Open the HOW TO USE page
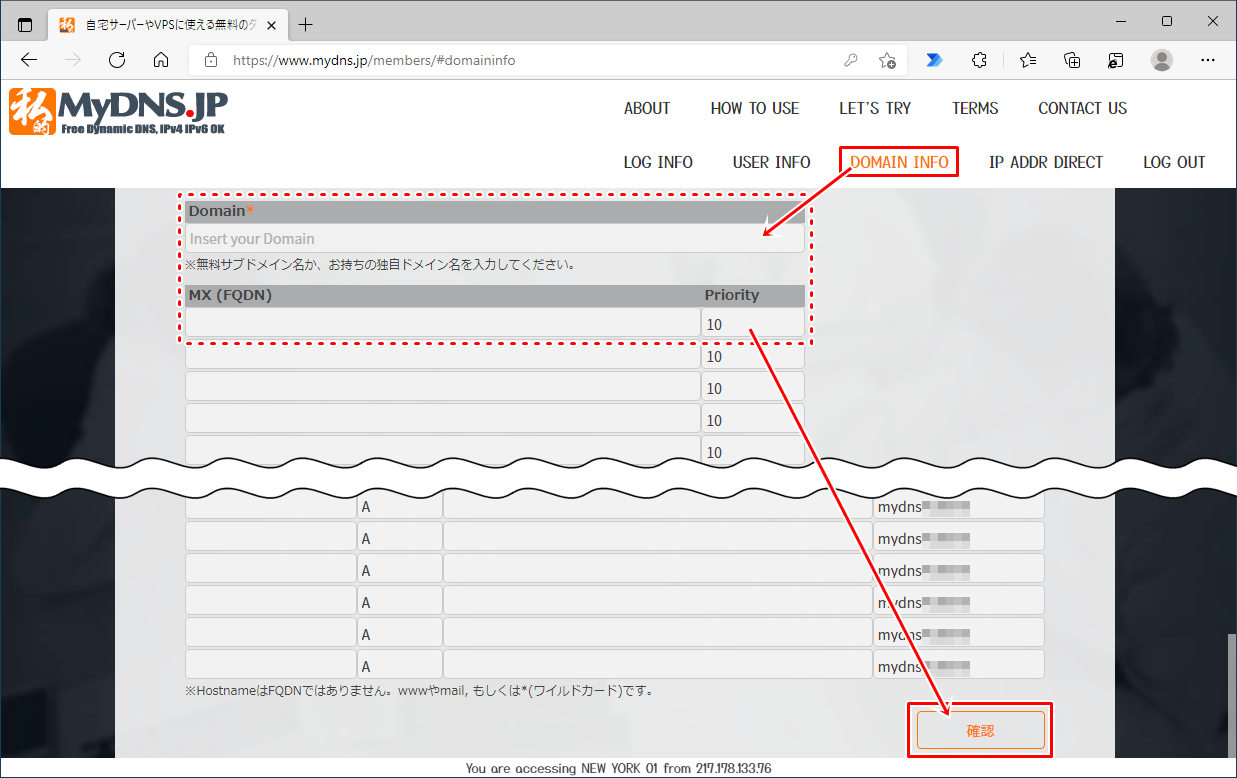This screenshot has height=778, width=1237. click(x=755, y=108)
